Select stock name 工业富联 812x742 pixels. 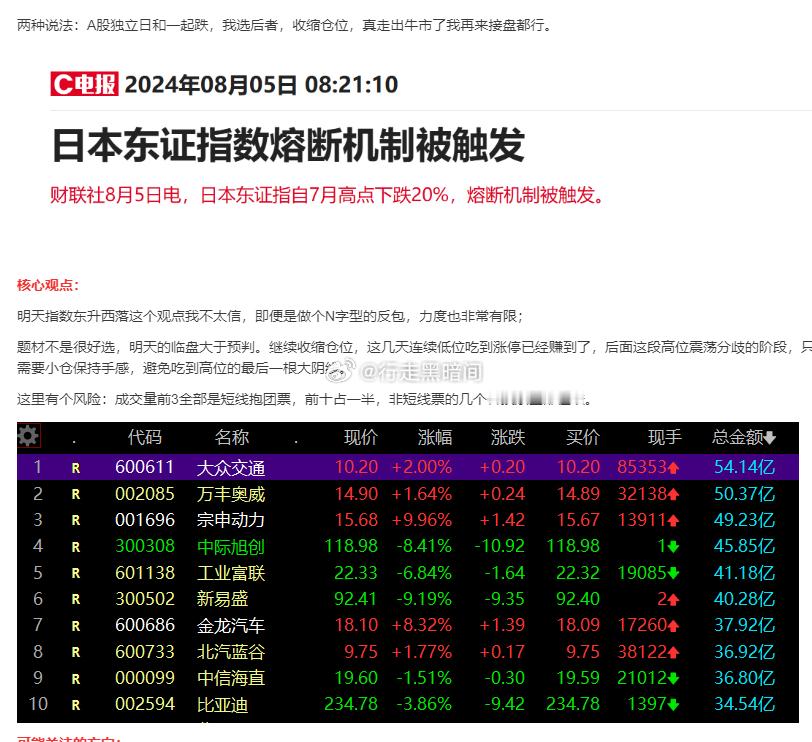[231, 574]
